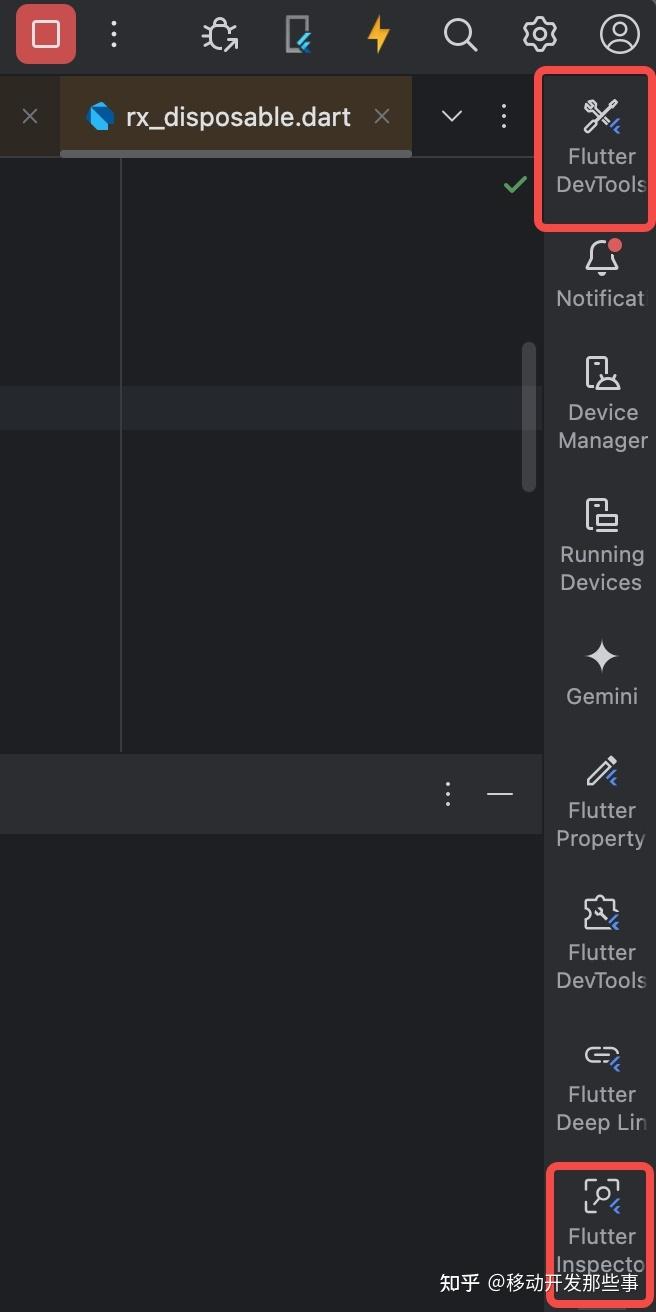Viewport: 656px width, 1312px height.
Task: Open the device mirroring icon in the toolbar
Action: point(299,34)
